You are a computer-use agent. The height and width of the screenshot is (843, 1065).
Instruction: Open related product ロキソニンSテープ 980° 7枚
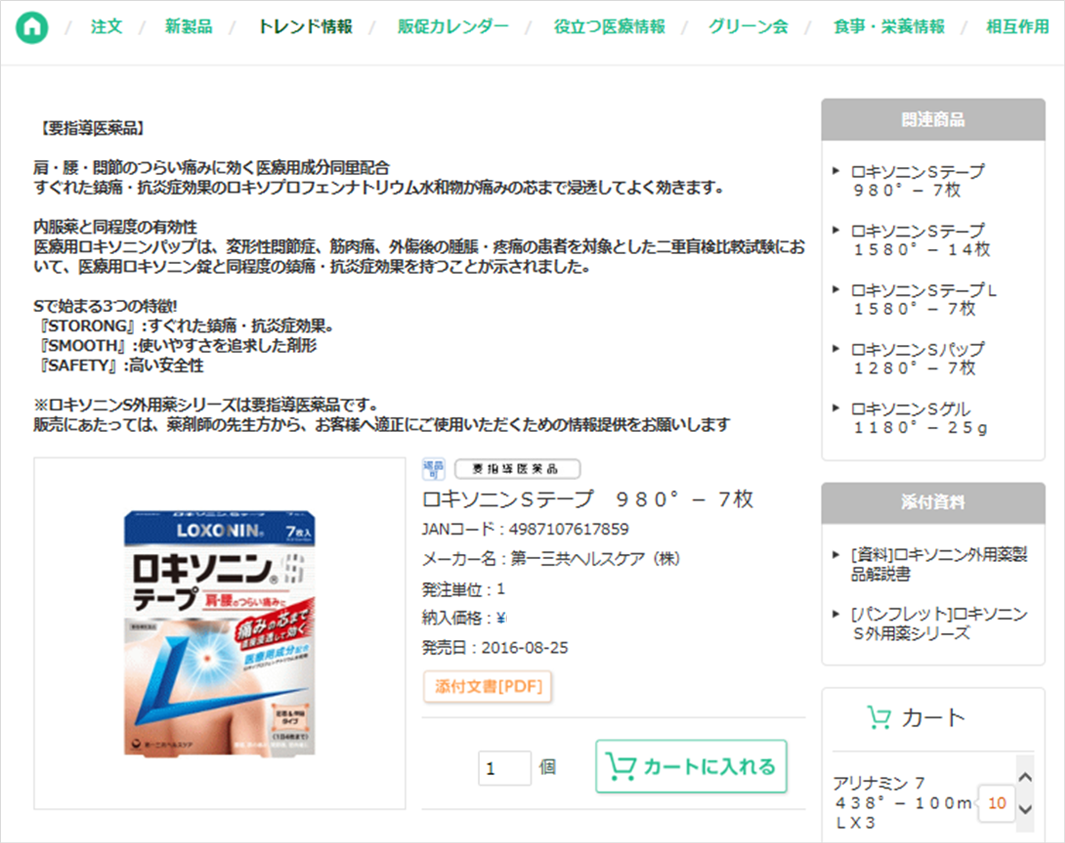click(x=918, y=181)
